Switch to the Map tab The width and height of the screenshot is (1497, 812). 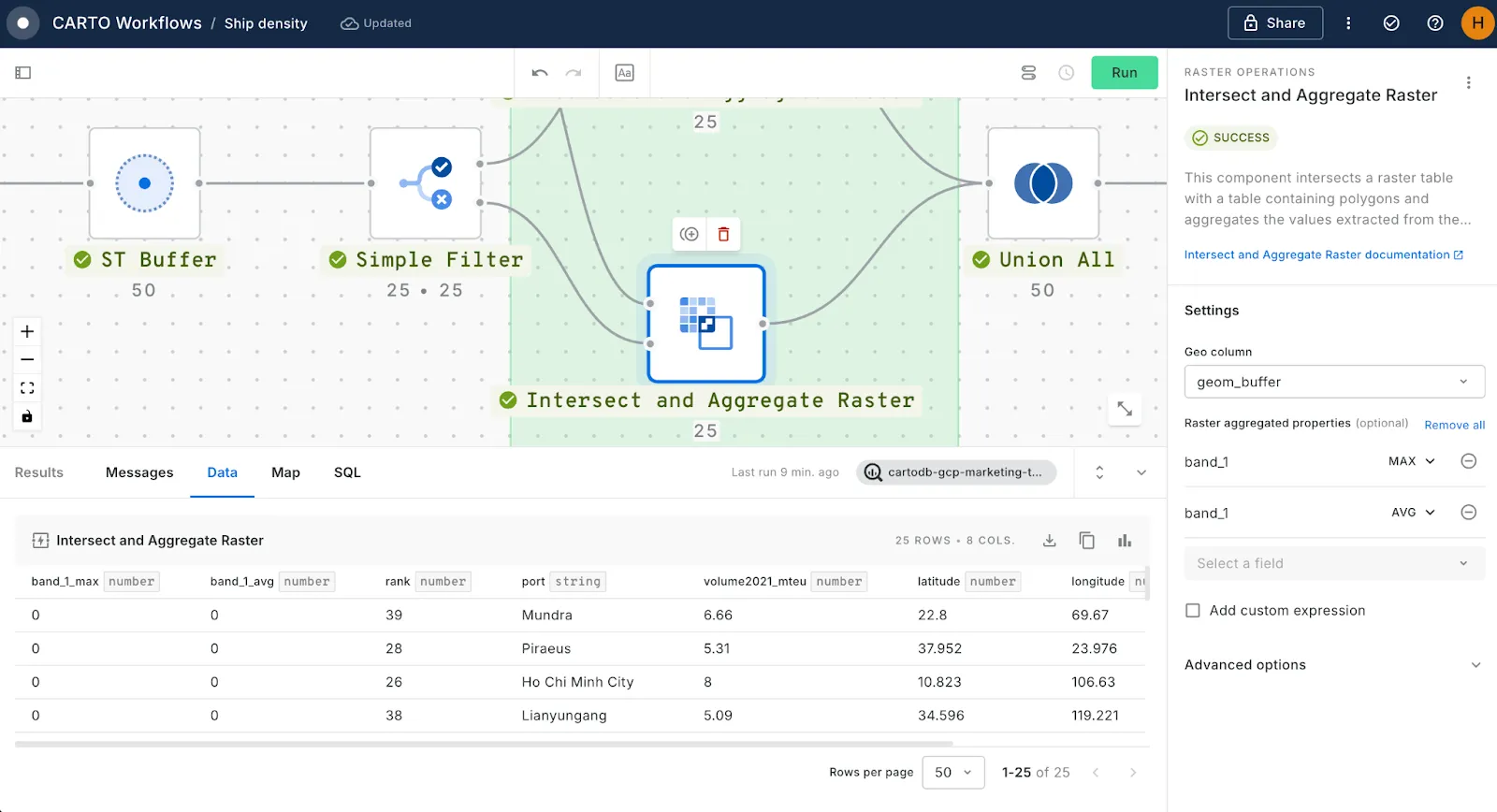285,472
